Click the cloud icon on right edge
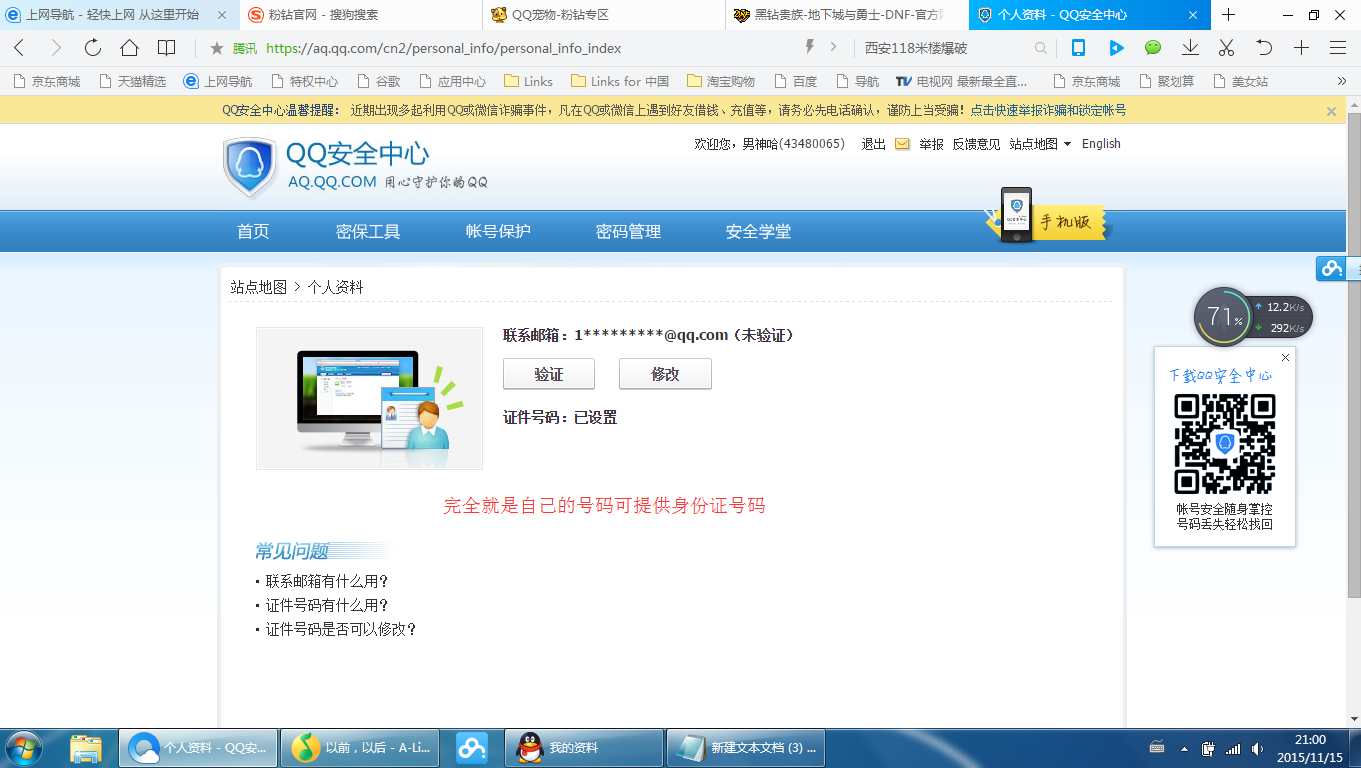The image size is (1361, 768). click(1331, 268)
